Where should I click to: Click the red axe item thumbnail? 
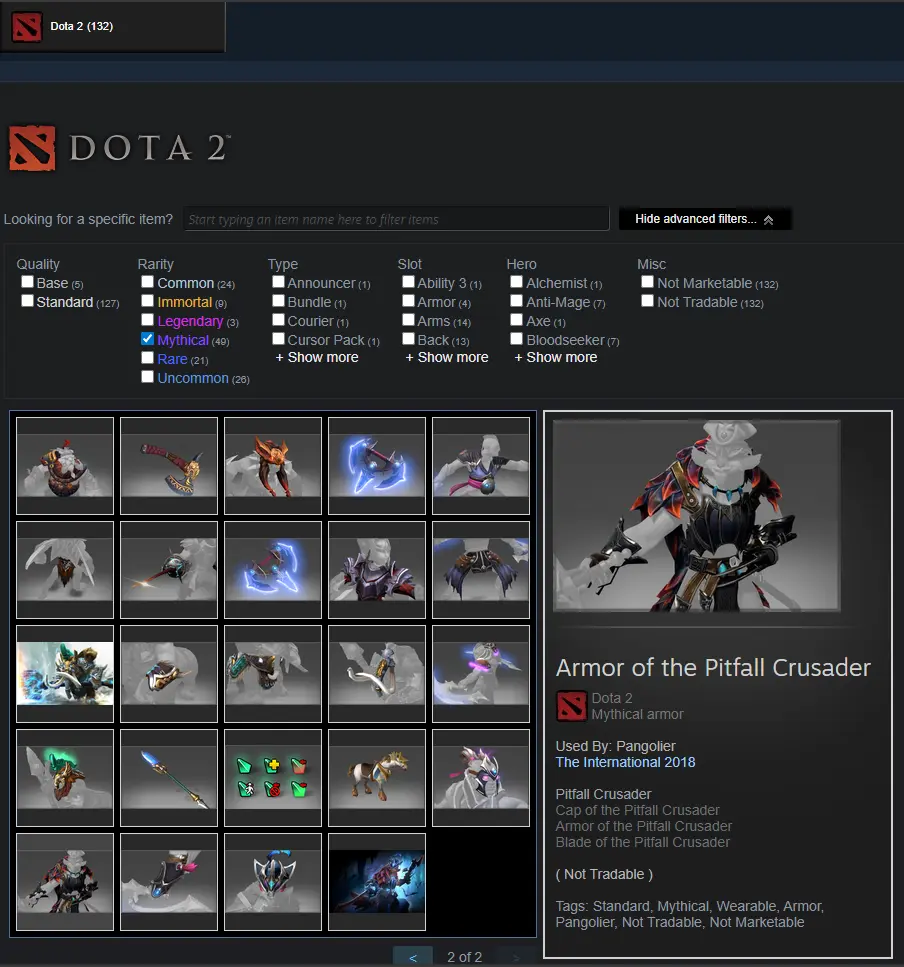(168, 465)
